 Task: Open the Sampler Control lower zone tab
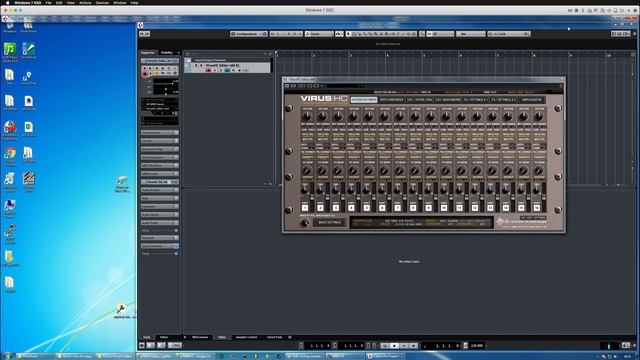tap(247, 337)
